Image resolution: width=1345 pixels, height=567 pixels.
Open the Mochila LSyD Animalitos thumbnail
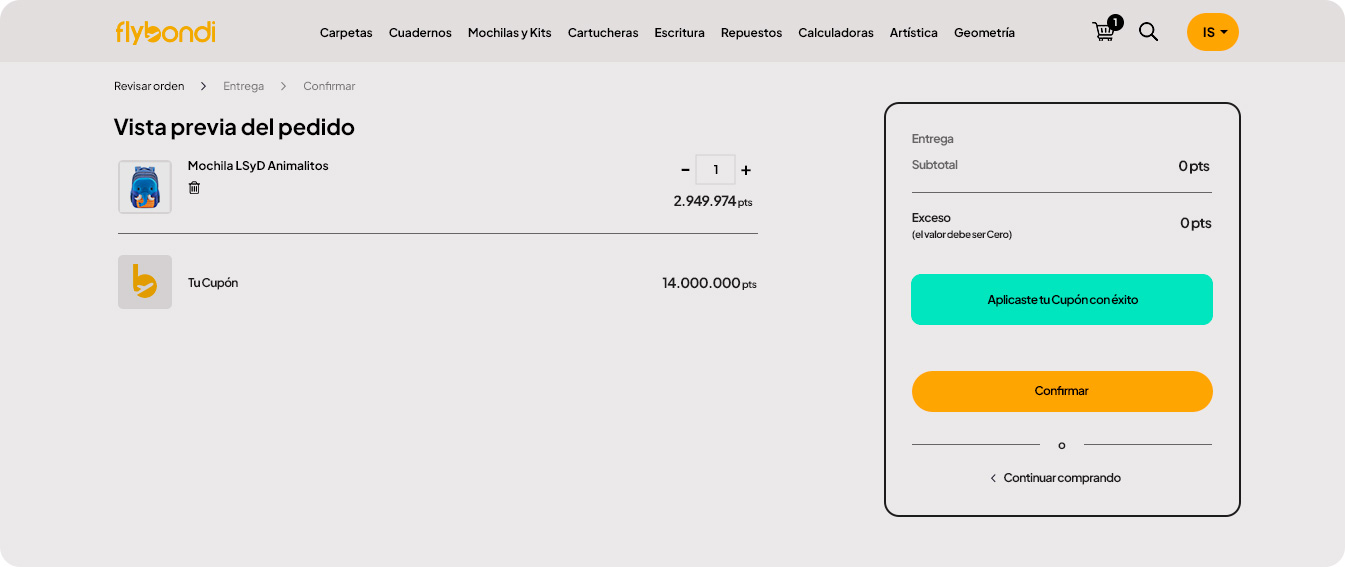pos(145,187)
